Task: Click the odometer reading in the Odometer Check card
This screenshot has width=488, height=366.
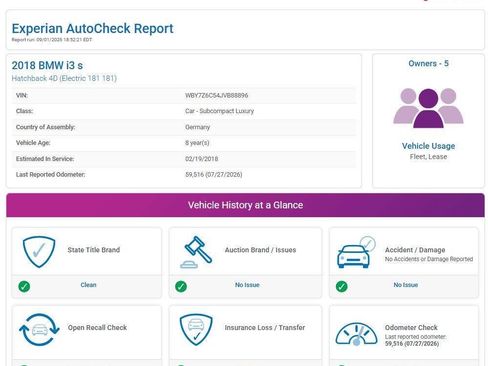Action: pyautogui.click(x=412, y=344)
